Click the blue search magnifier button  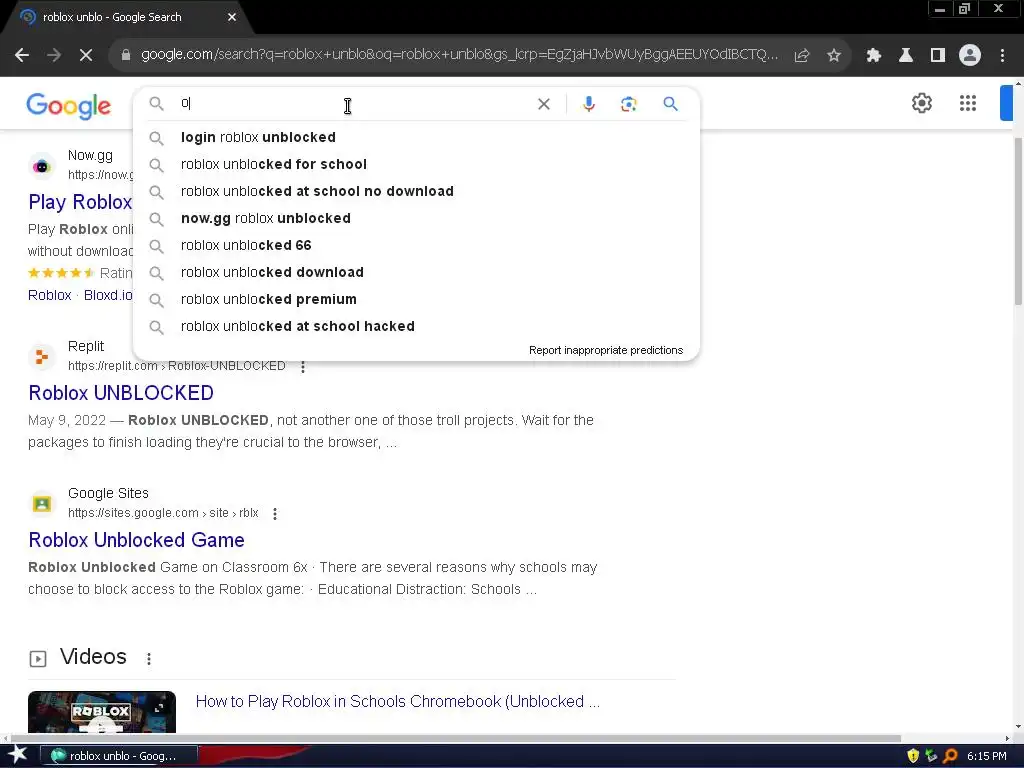(670, 104)
